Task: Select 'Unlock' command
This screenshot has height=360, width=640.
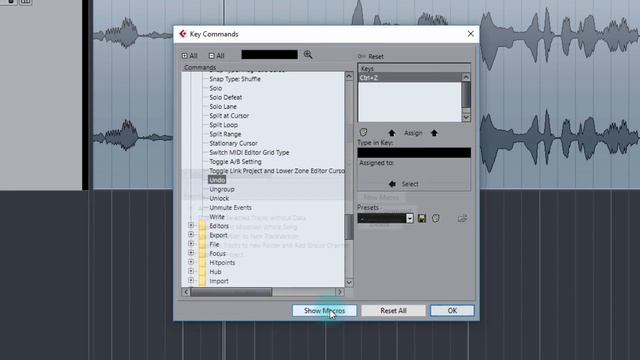Action: (219, 198)
